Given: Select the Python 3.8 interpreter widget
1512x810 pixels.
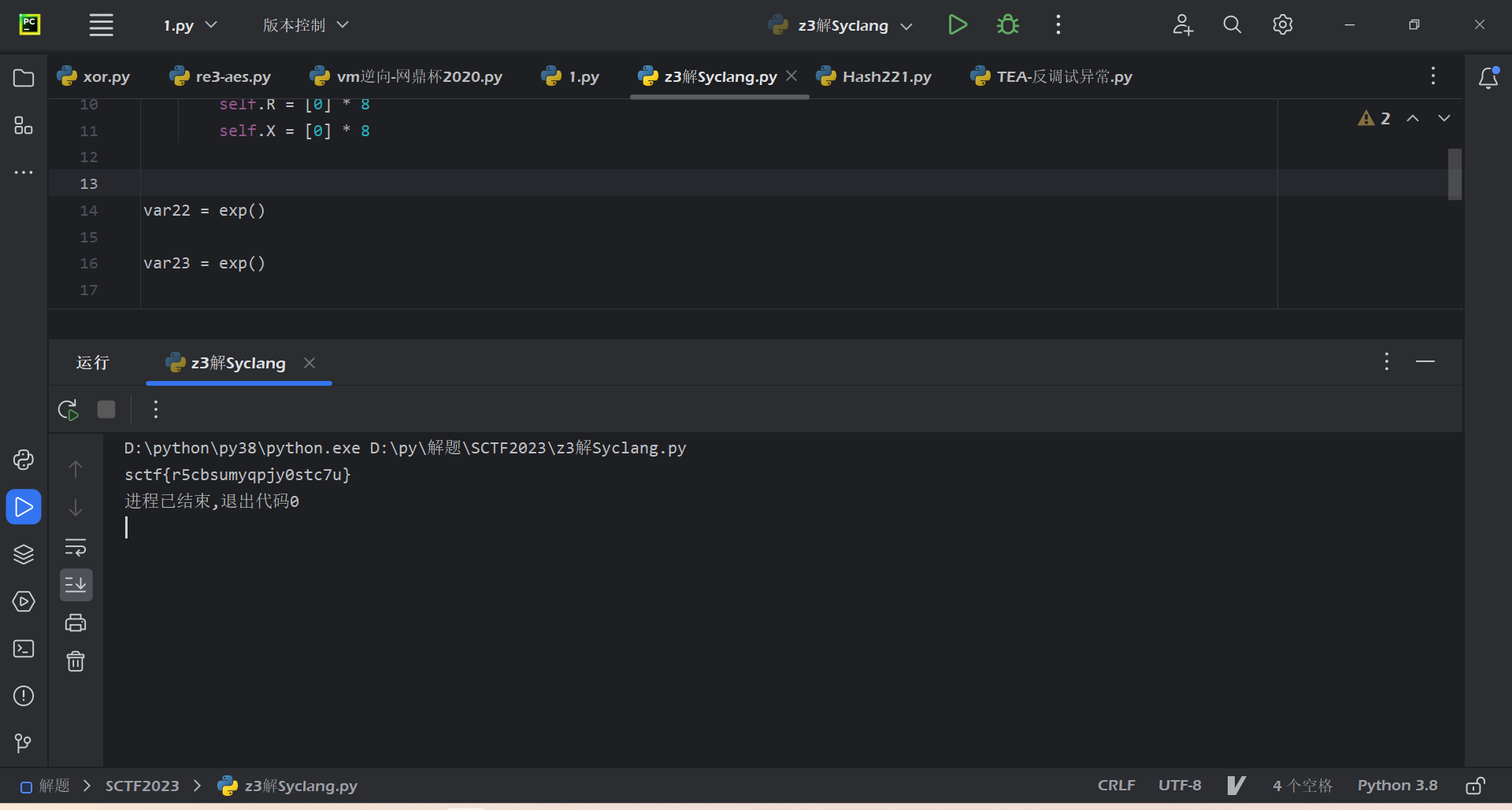Looking at the screenshot, I should [x=1398, y=786].
